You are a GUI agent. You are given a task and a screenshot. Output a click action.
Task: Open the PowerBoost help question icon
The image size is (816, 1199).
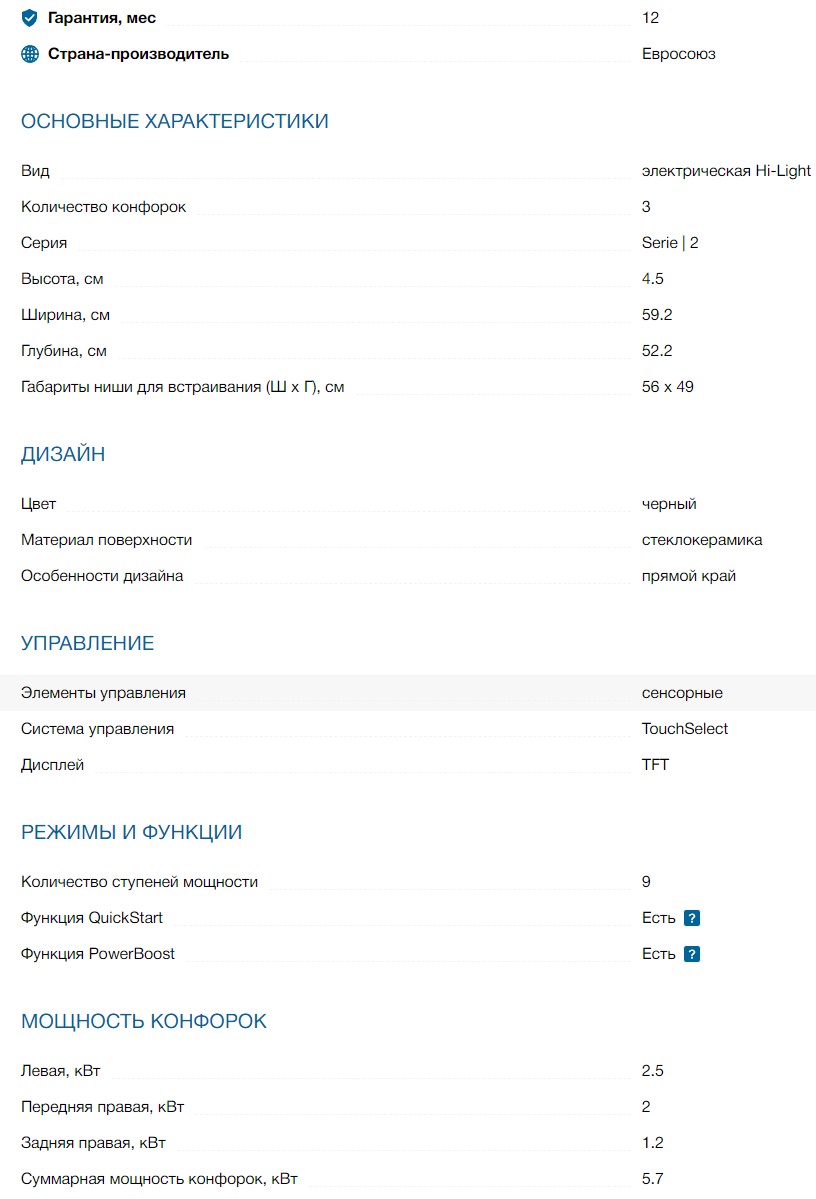click(x=692, y=954)
